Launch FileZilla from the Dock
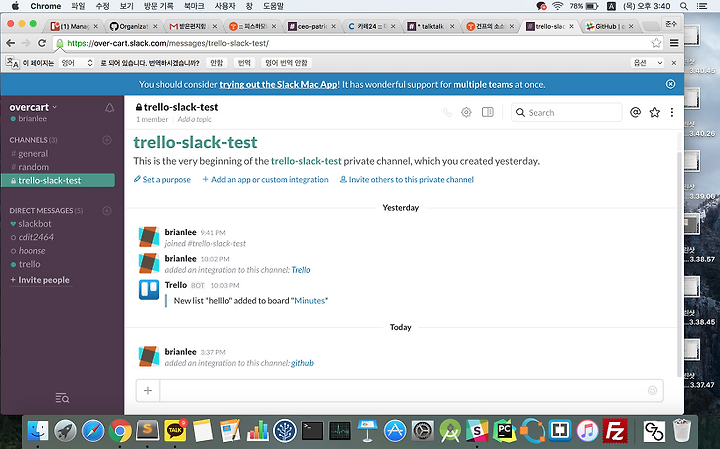 coord(615,431)
